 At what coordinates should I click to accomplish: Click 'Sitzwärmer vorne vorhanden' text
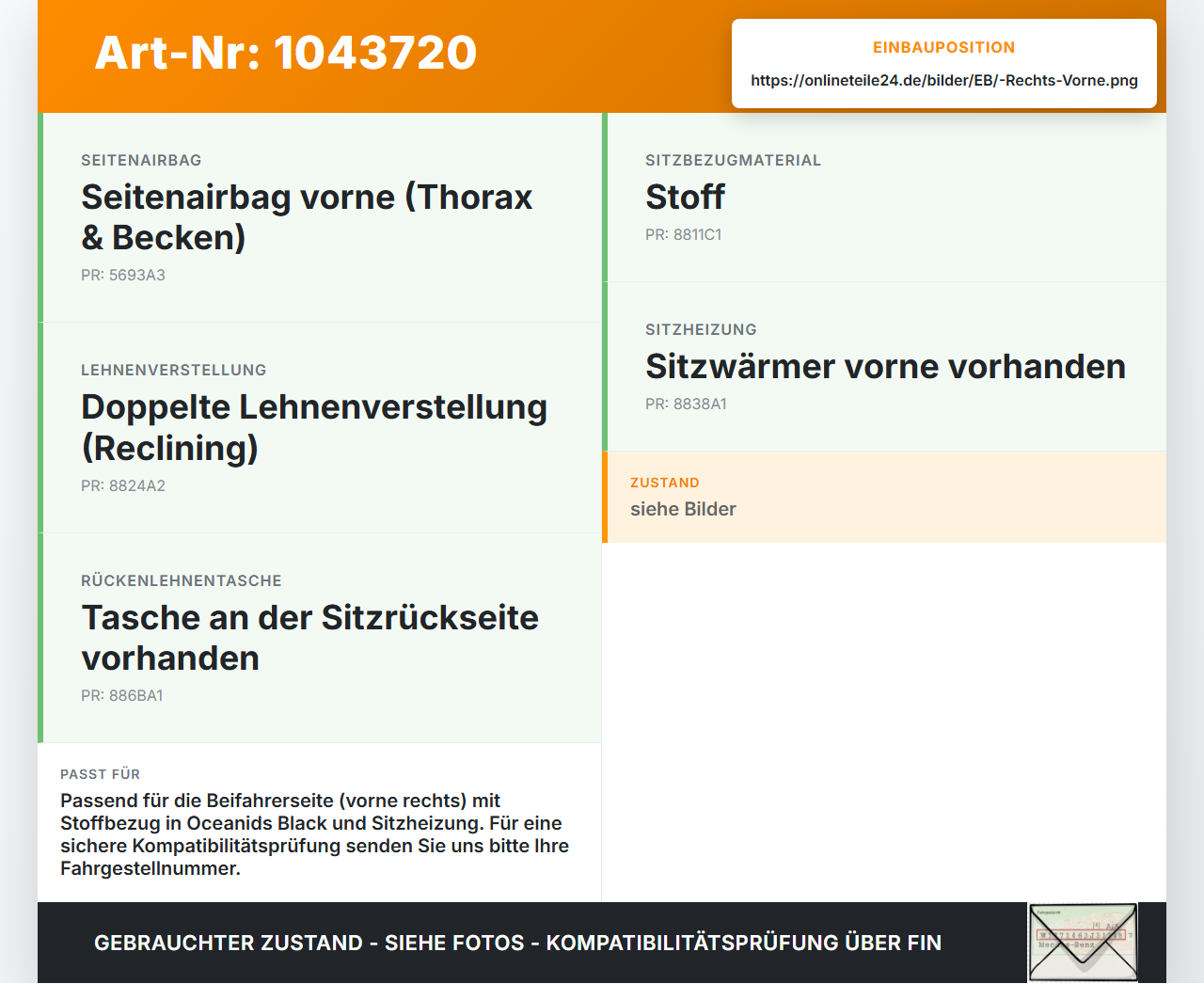tap(885, 366)
